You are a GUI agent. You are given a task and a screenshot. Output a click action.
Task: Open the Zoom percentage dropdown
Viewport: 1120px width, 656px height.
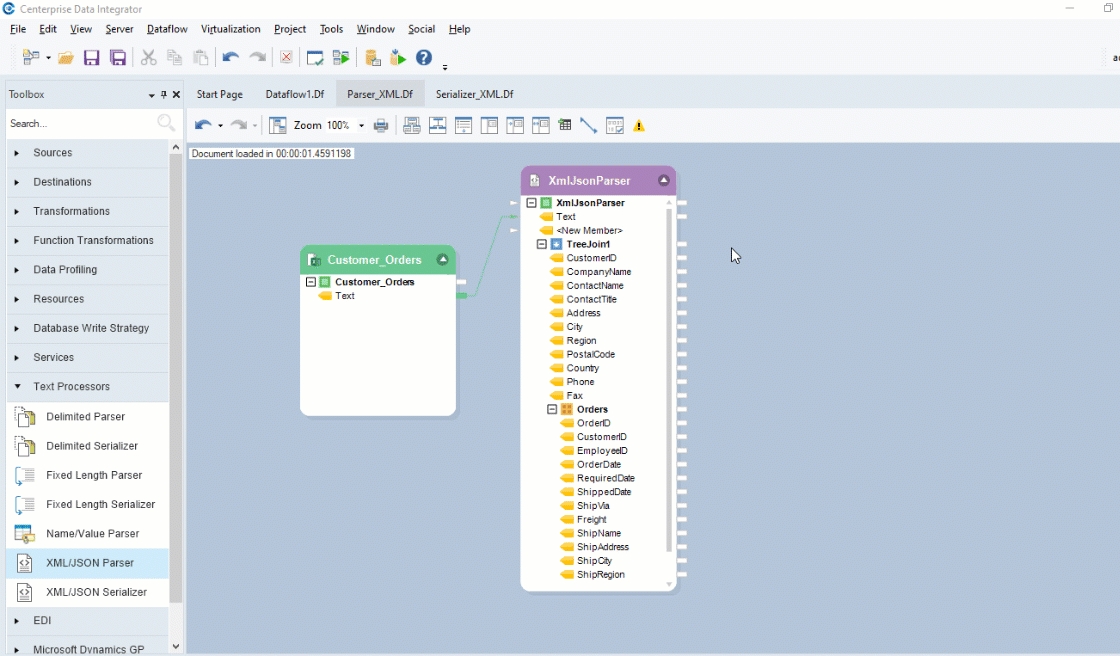pyautogui.click(x=361, y=126)
